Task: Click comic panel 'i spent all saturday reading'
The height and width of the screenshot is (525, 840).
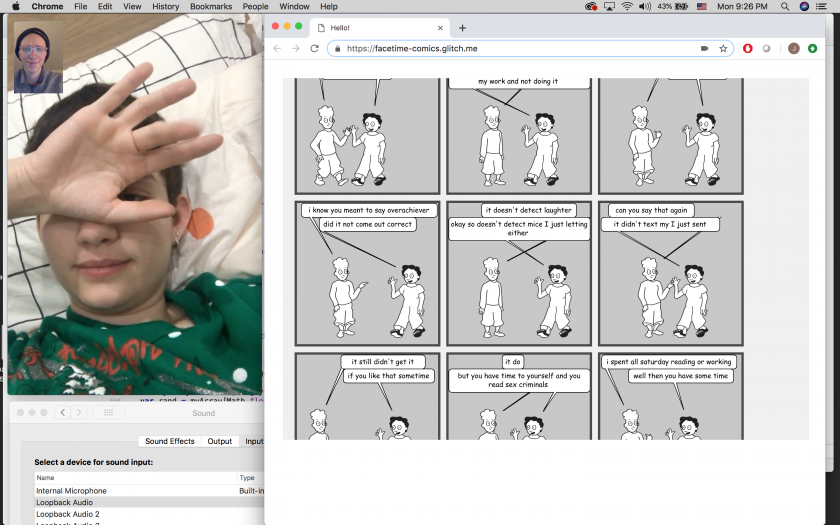Action: pos(671,396)
